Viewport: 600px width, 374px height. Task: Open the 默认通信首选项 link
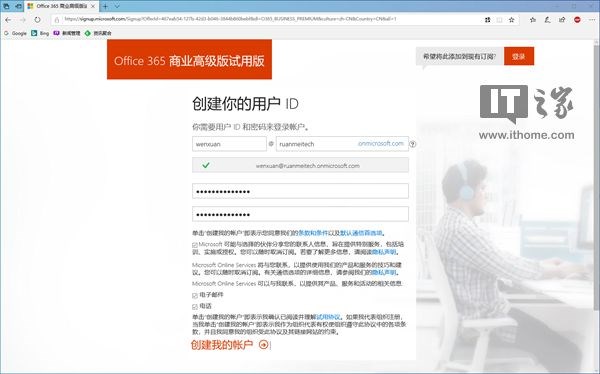(361, 233)
